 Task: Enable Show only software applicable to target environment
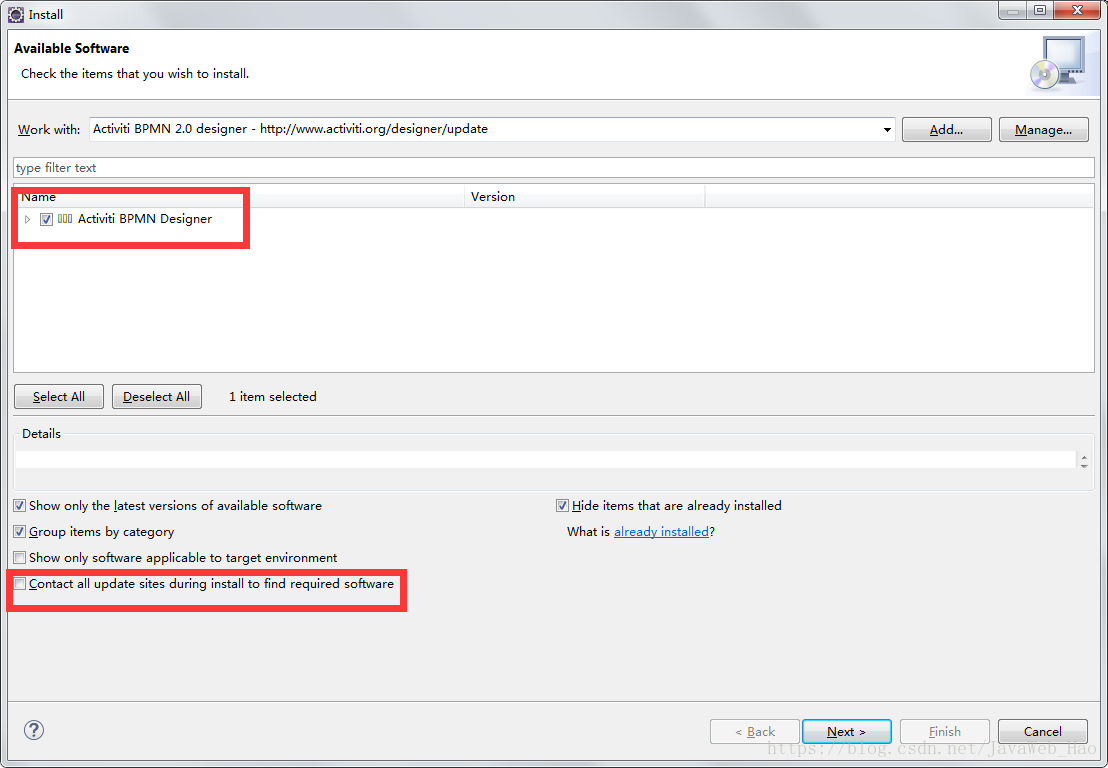pyautogui.click(x=20, y=558)
